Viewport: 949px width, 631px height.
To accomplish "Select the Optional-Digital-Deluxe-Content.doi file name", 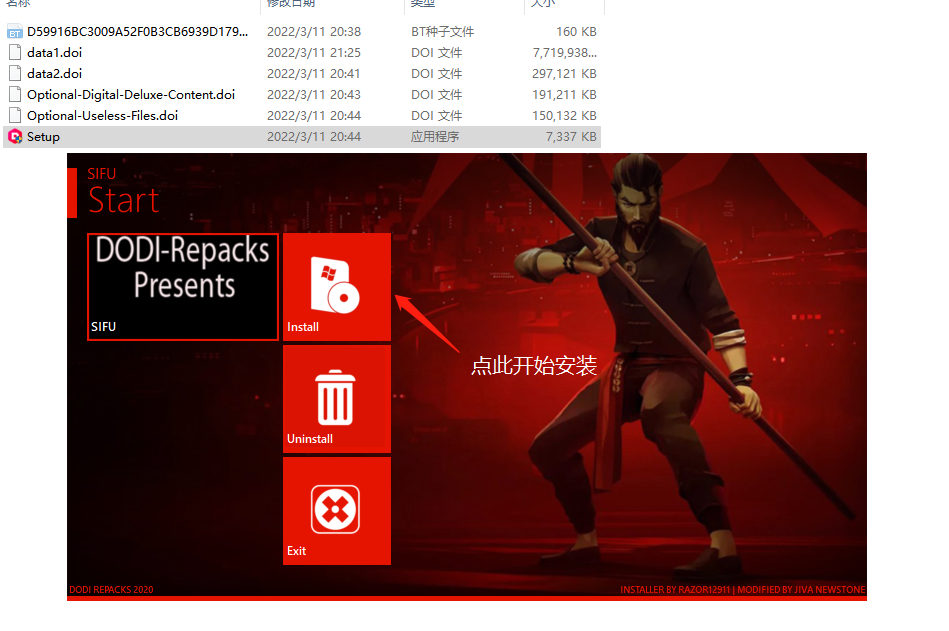I will point(131,95).
